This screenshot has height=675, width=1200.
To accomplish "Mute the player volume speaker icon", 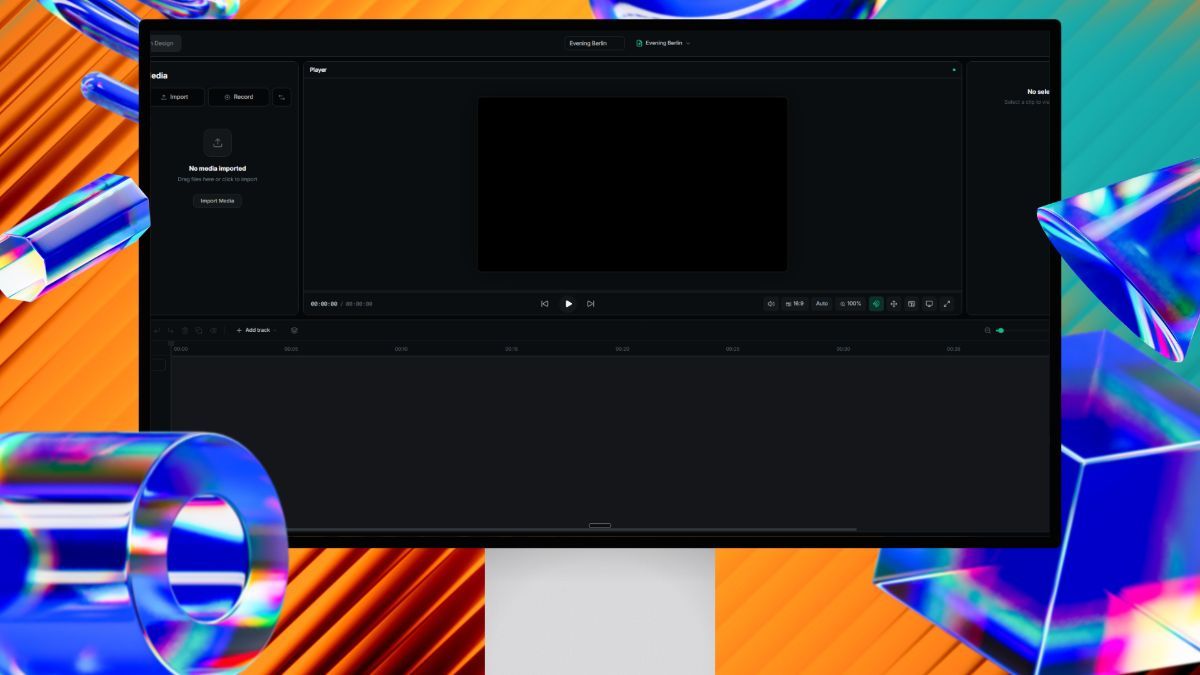I will tap(771, 304).
